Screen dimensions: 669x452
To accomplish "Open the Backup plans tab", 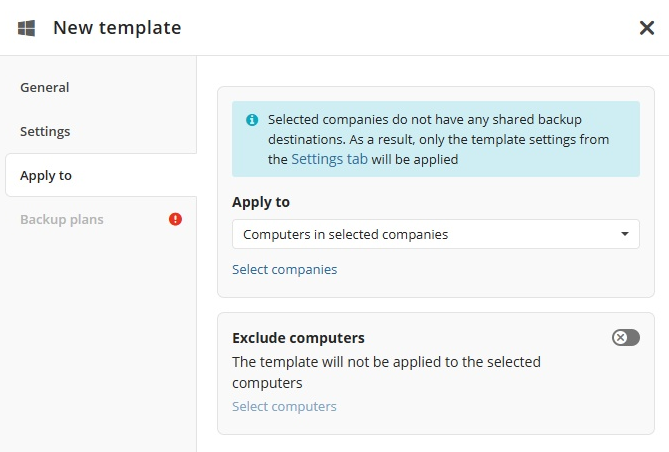I will 62,219.
